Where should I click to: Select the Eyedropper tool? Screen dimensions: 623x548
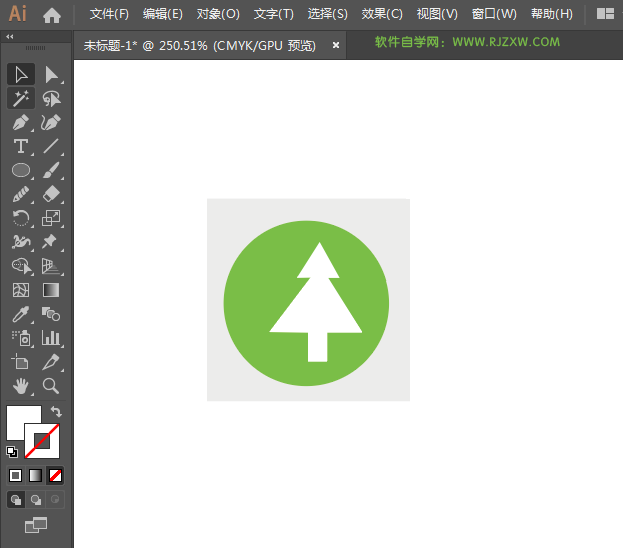21,314
